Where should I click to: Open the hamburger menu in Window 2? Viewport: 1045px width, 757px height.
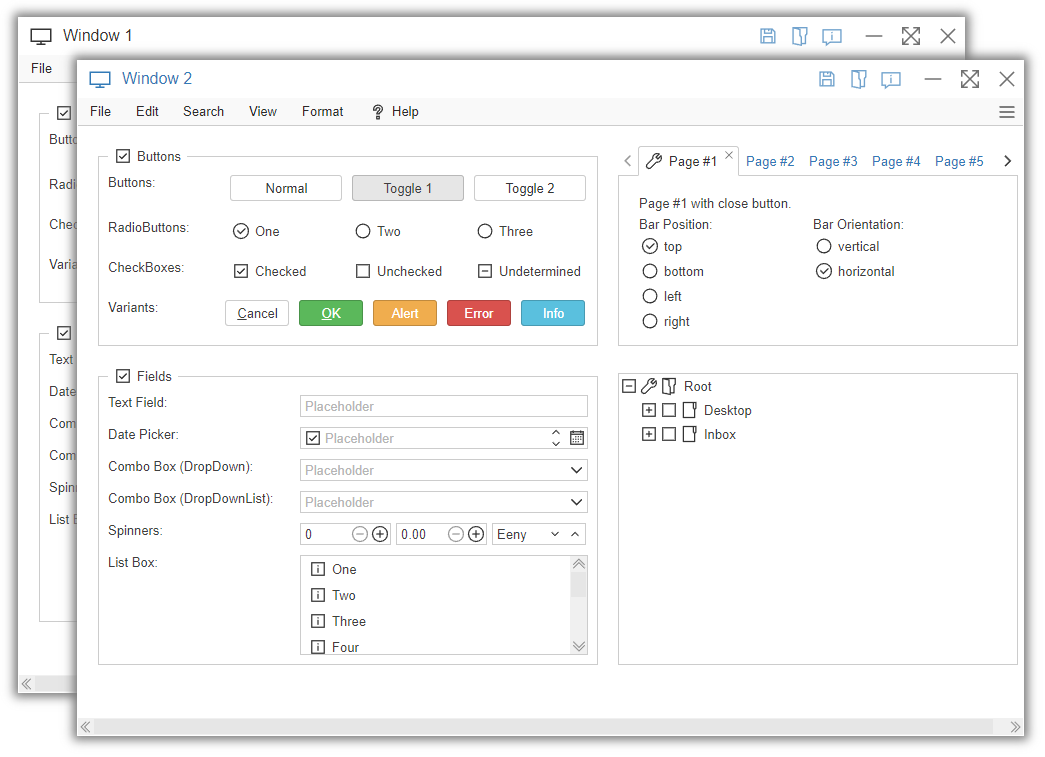click(1007, 112)
